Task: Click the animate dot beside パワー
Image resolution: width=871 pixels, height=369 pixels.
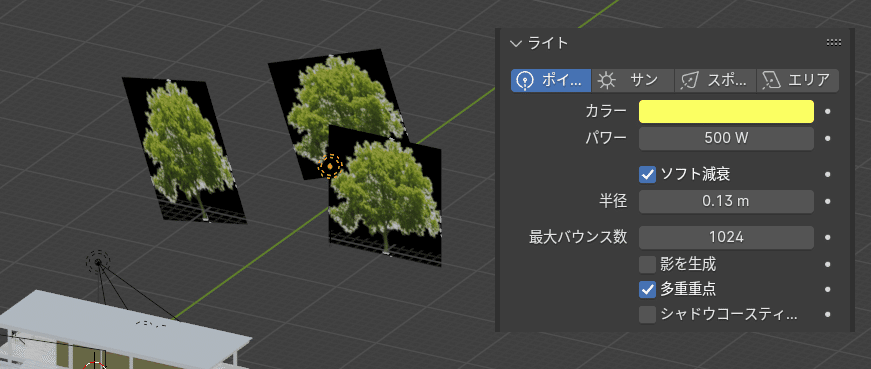Action: [828, 138]
